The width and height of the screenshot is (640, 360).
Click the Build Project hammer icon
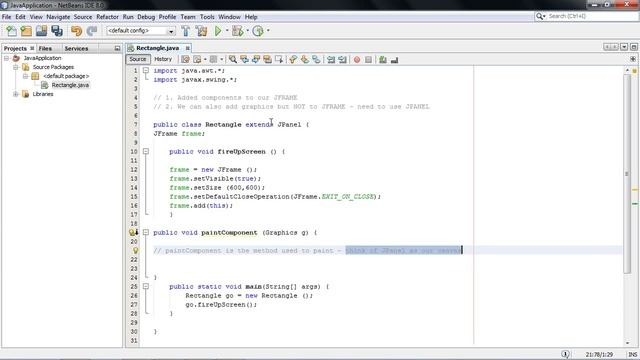tap(186, 31)
